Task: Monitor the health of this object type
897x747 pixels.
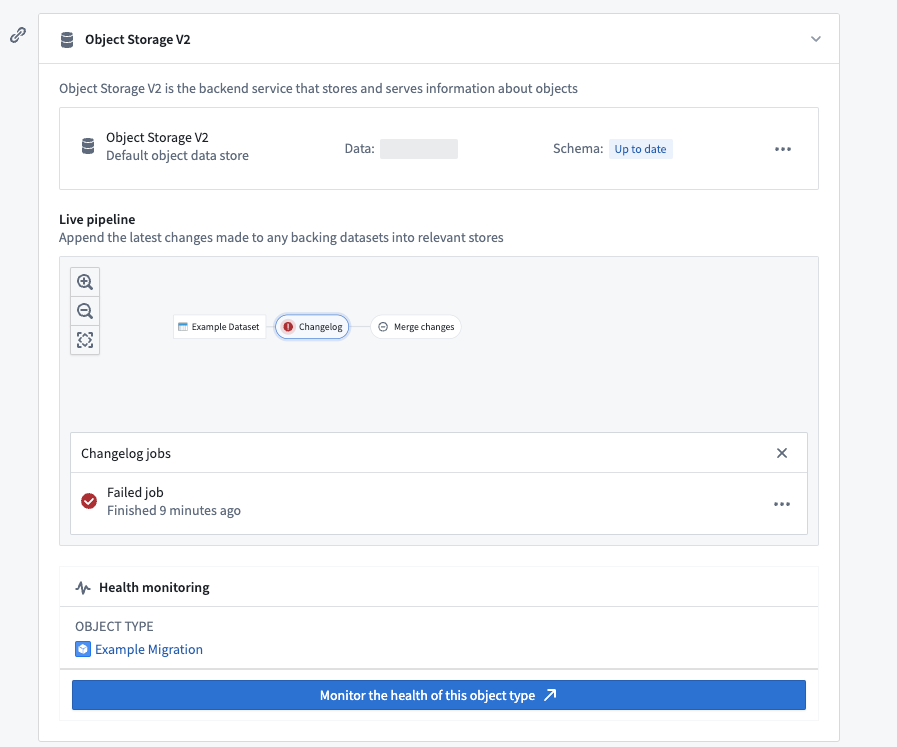Action: pos(439,695)
